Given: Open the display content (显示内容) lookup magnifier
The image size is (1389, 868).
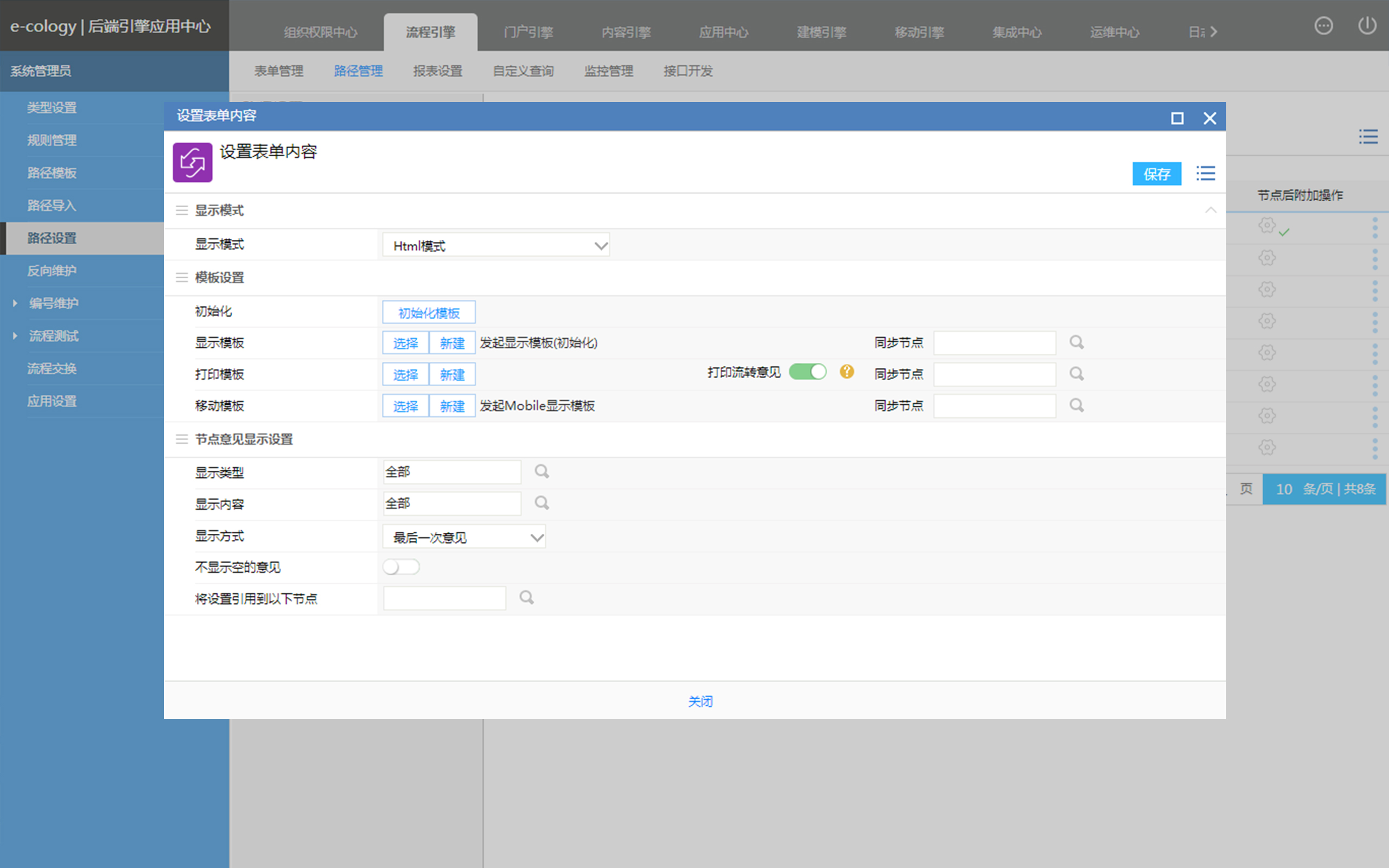Looking at the screenshot, I should click(541, 503).
